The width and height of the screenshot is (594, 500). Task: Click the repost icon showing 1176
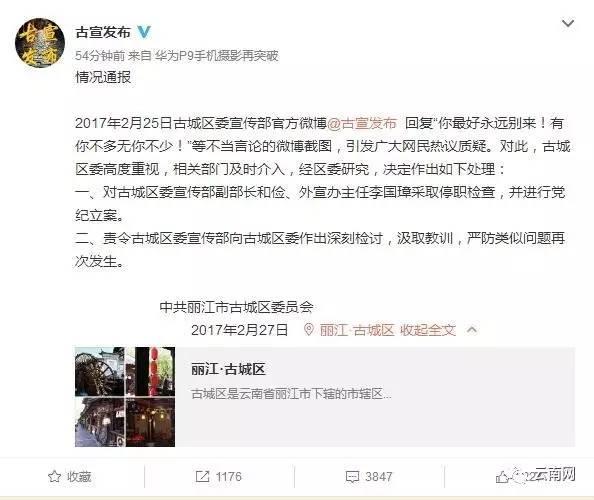202,477
